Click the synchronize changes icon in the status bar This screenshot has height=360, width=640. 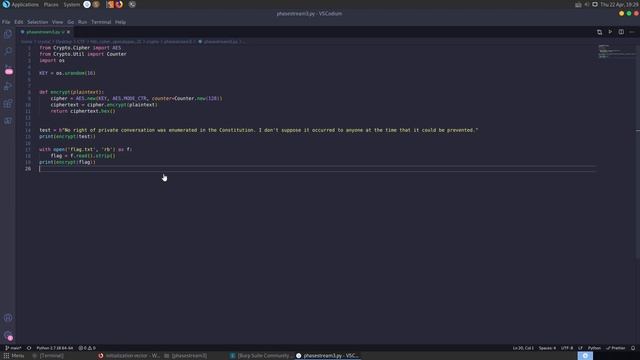pos(29,348)
